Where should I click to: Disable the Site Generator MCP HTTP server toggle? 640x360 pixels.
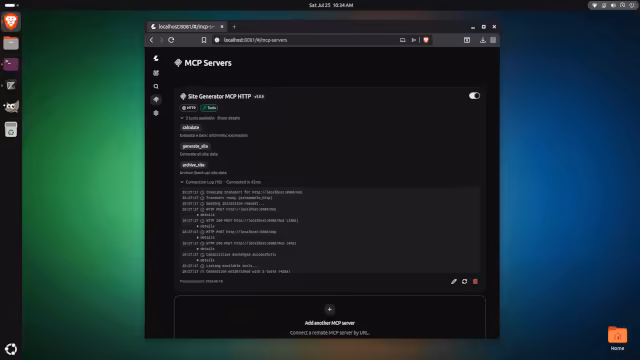point(474,96)
